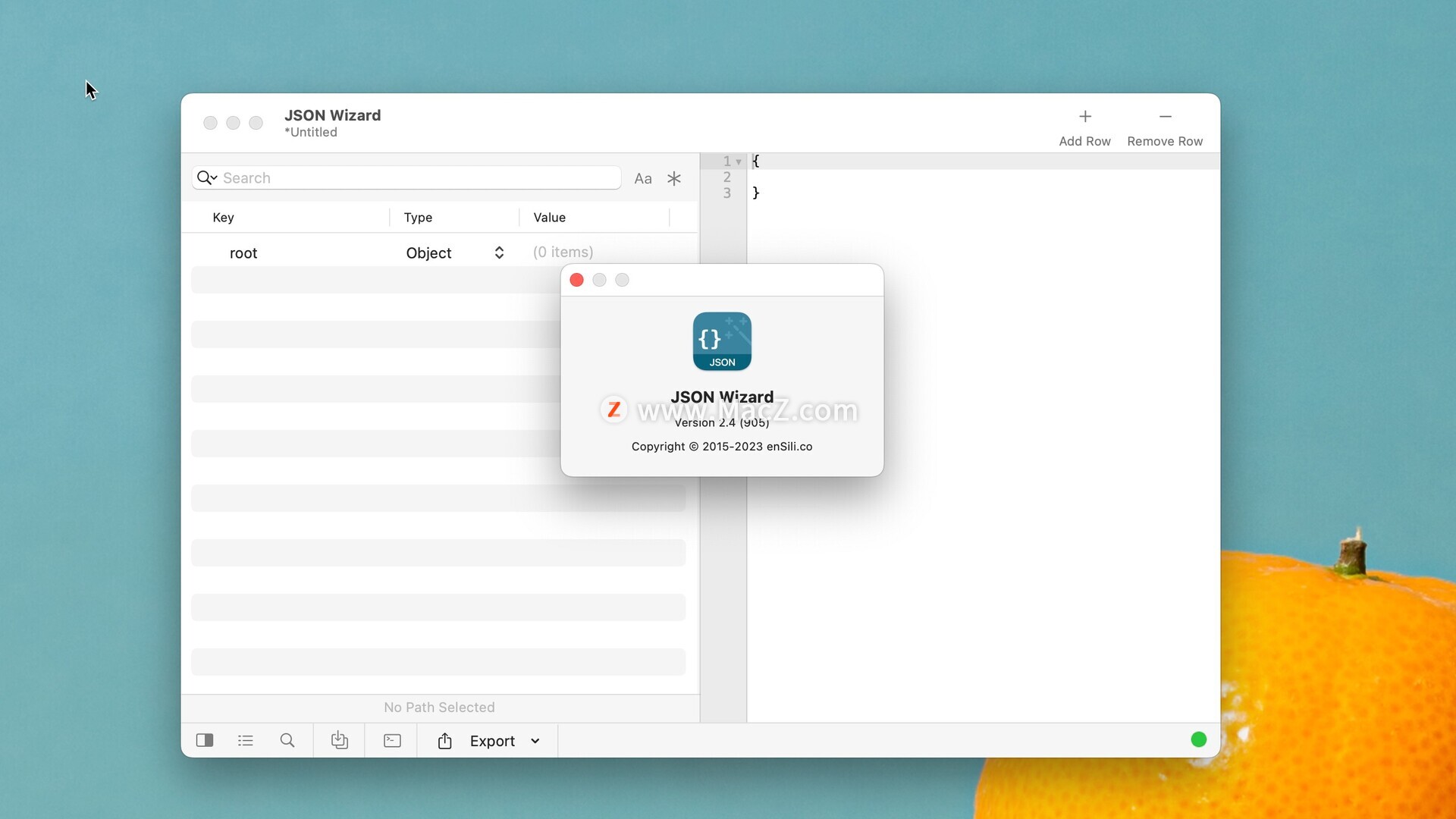The width and height of the screenshot is (1456, 819).
Task: Click the console terminal icon in bottom bar
Action: pos(392,741)
